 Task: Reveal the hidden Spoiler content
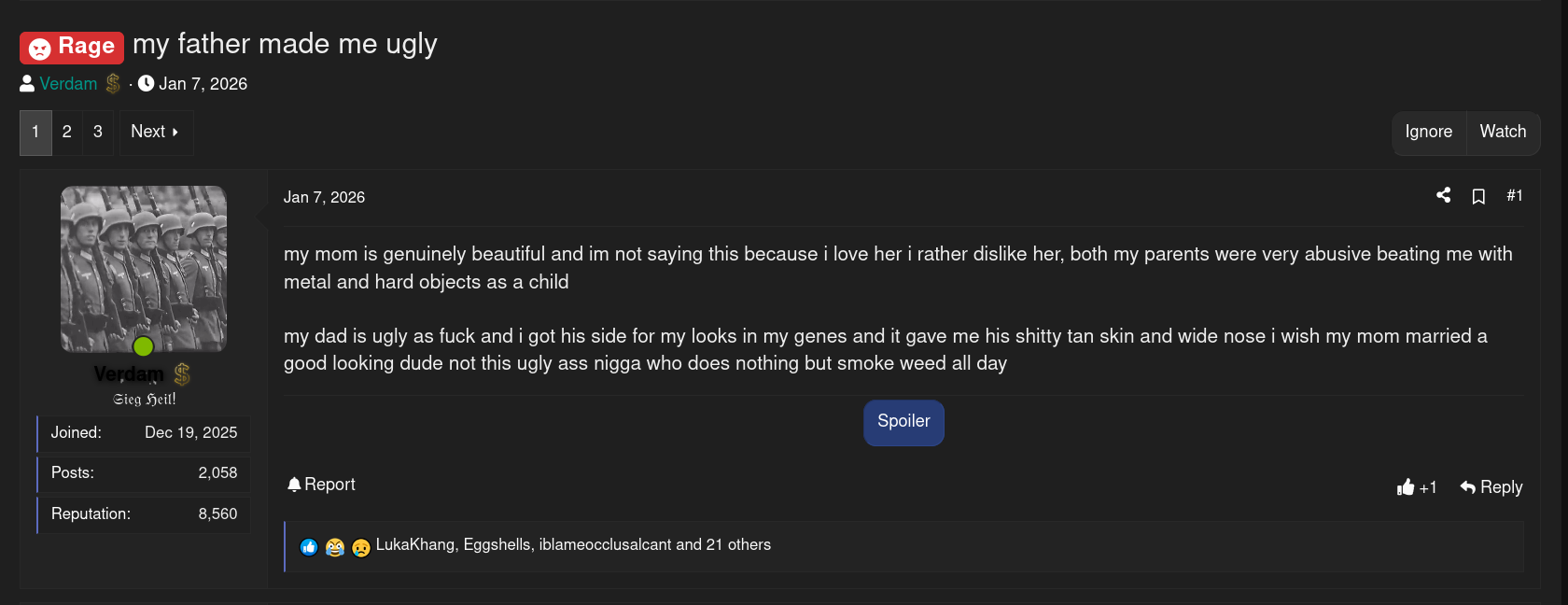point(903,422)
